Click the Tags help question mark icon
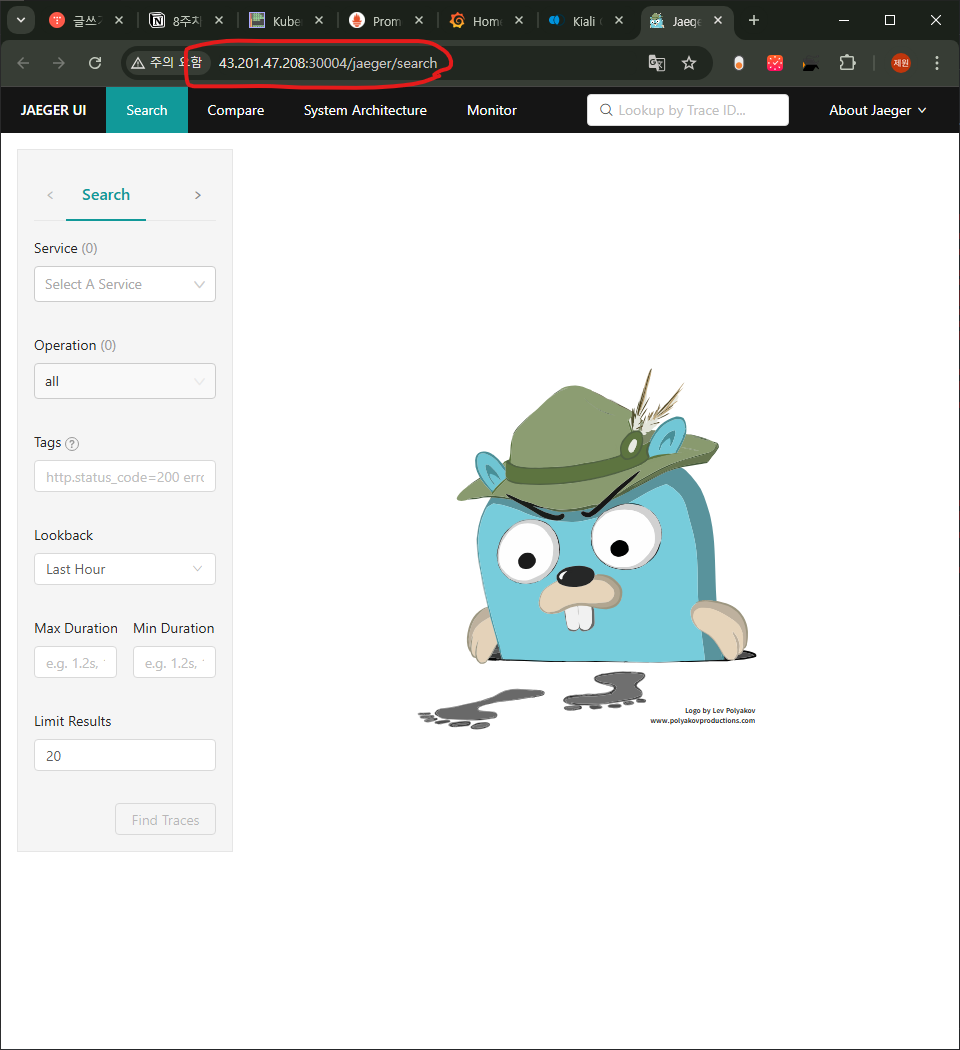Viewport: 960px width, 1050px height. pyautogui.click(x=72, y=443)
